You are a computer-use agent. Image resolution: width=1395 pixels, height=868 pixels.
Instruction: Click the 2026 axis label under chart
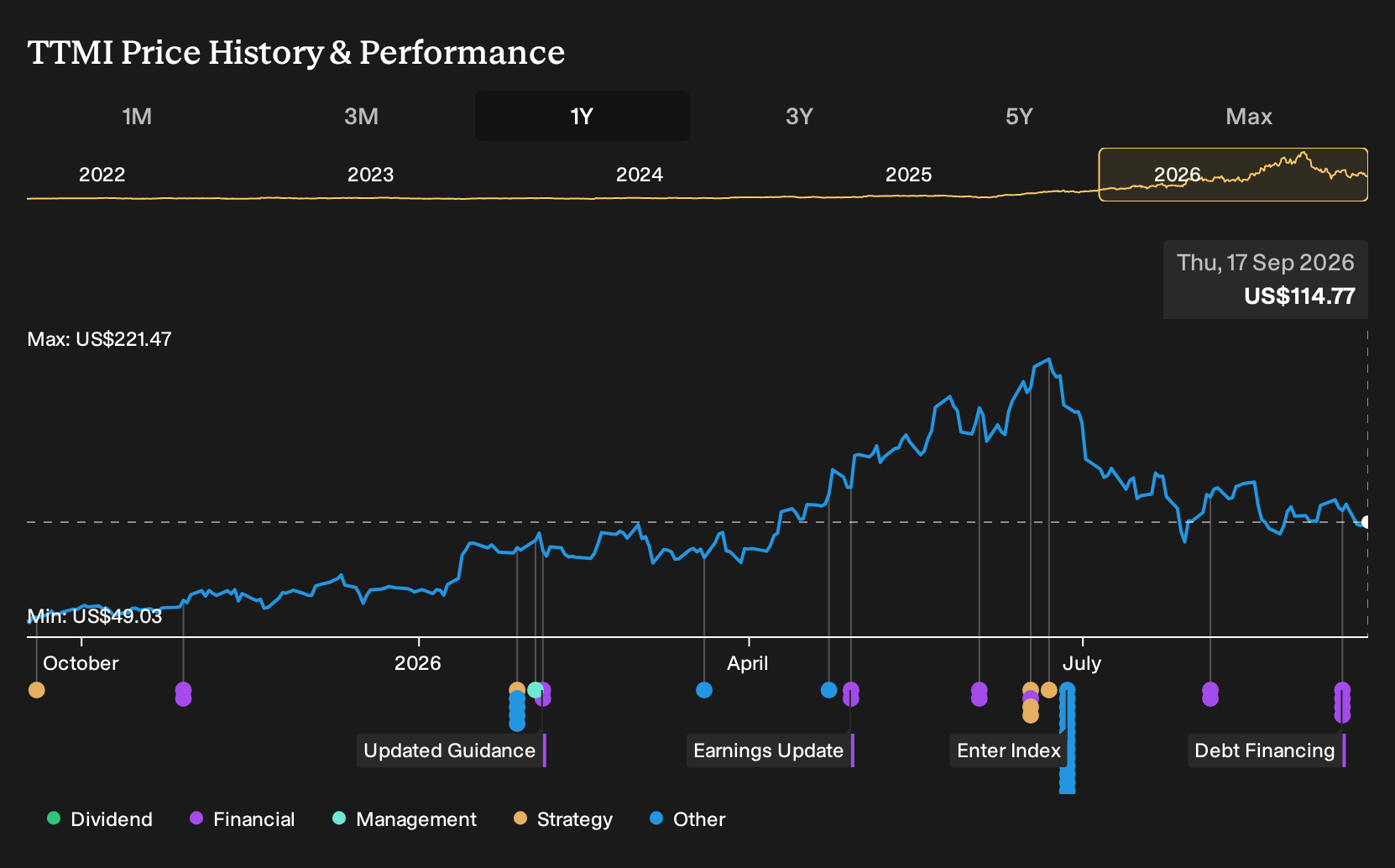pyautogui.click(x=418, y=663)
